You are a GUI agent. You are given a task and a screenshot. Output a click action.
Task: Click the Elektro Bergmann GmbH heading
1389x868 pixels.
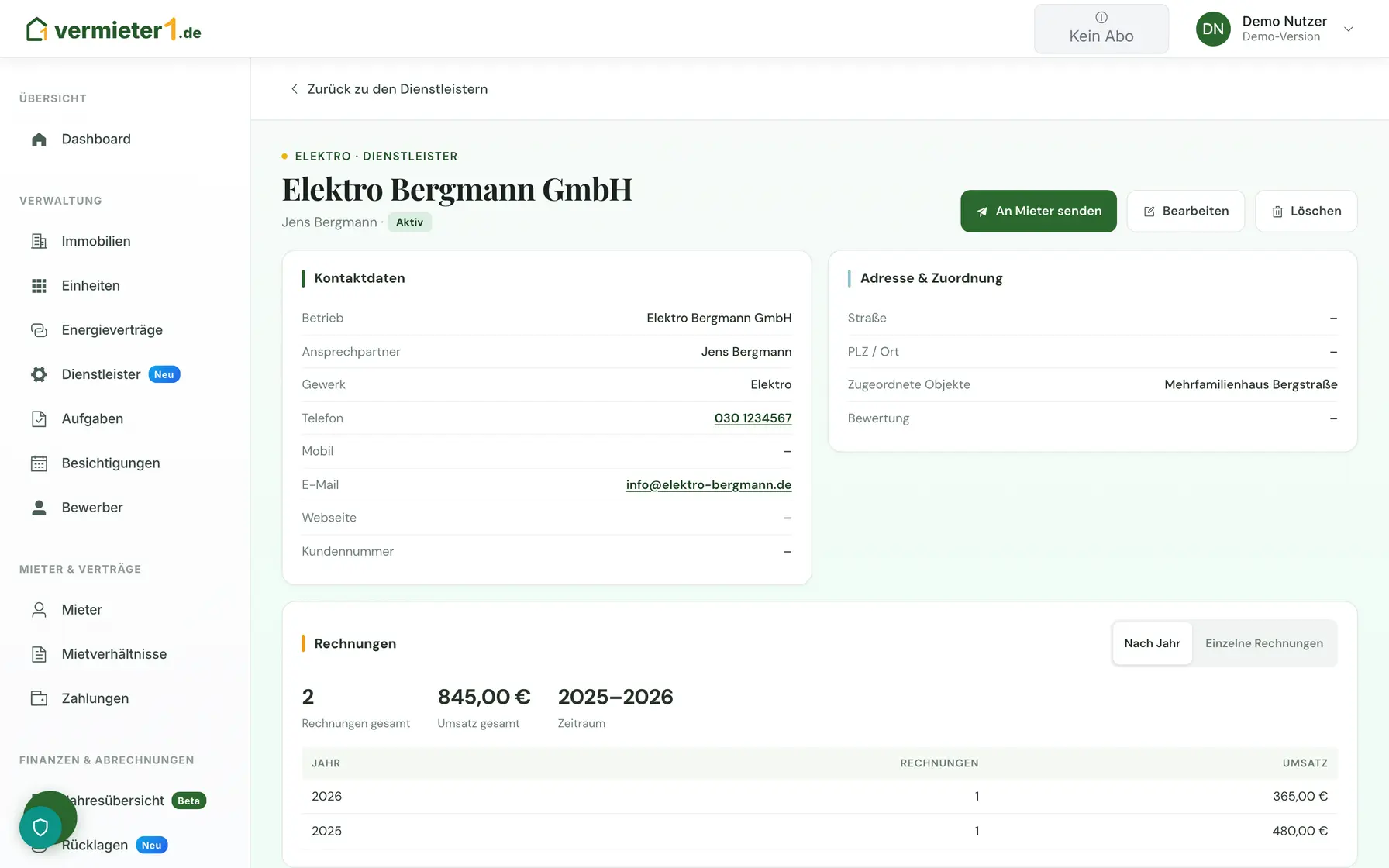tap(457, 189)
